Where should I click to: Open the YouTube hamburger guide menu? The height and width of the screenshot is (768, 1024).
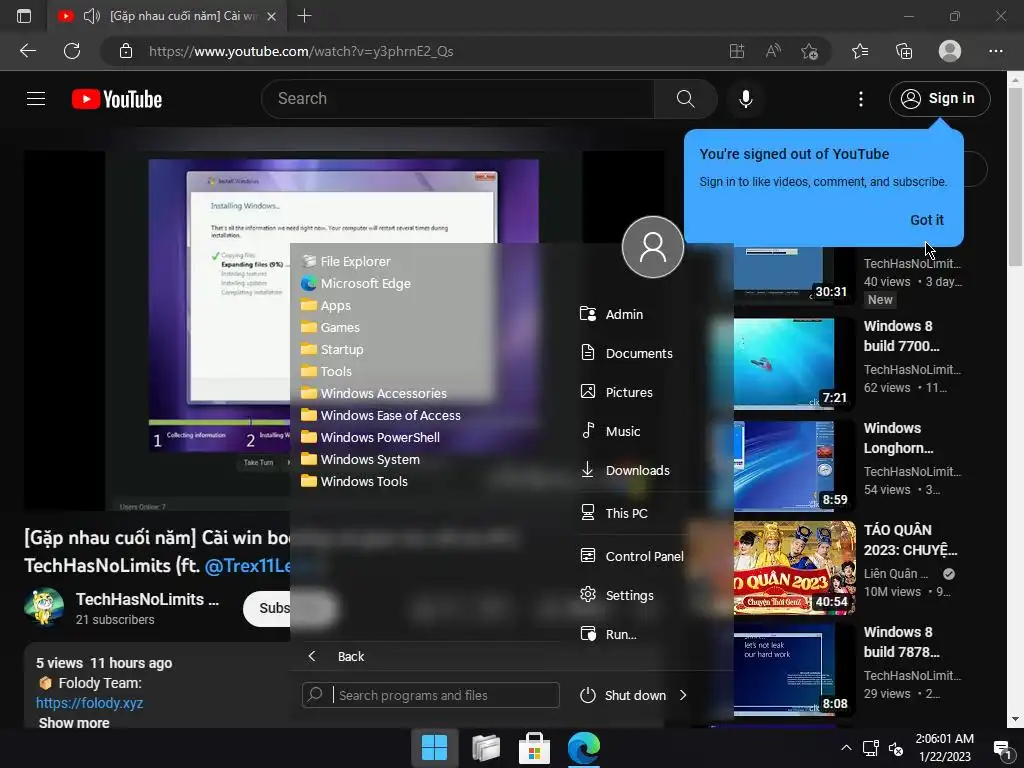coord(36,99)
